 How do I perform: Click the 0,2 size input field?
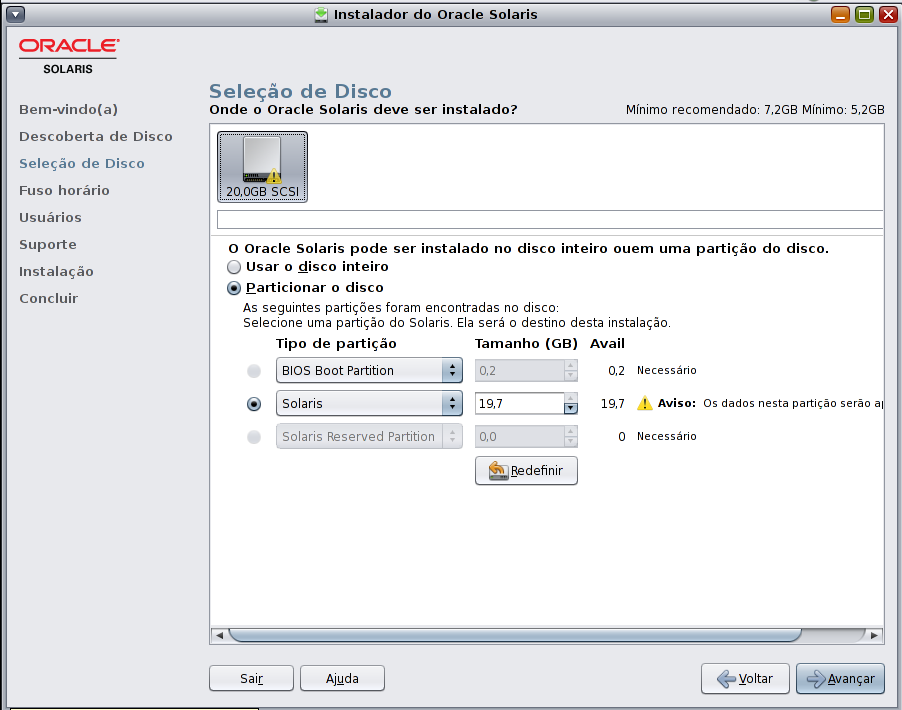519,371
